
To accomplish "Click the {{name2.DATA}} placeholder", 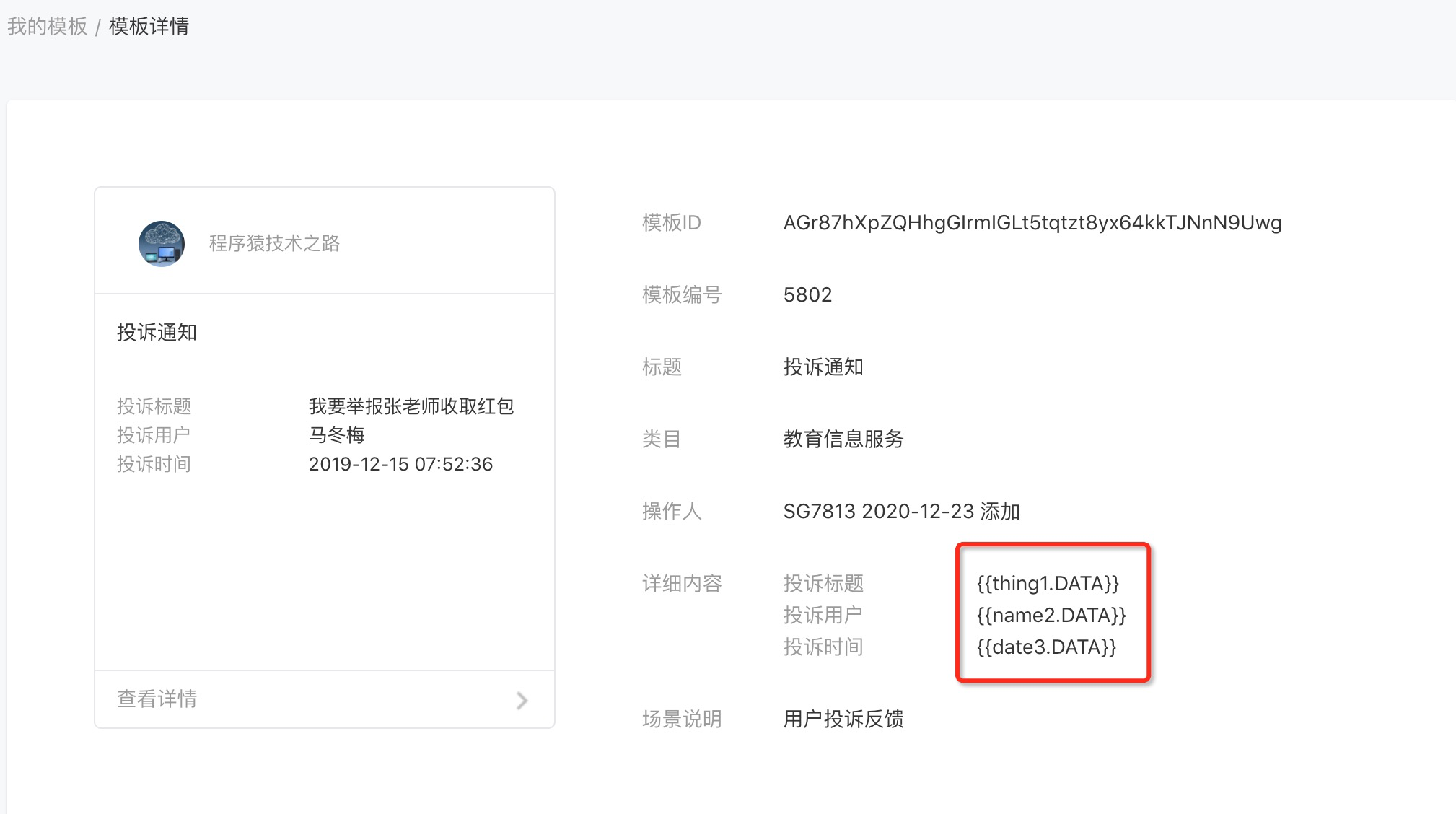I will (1051, 616).
